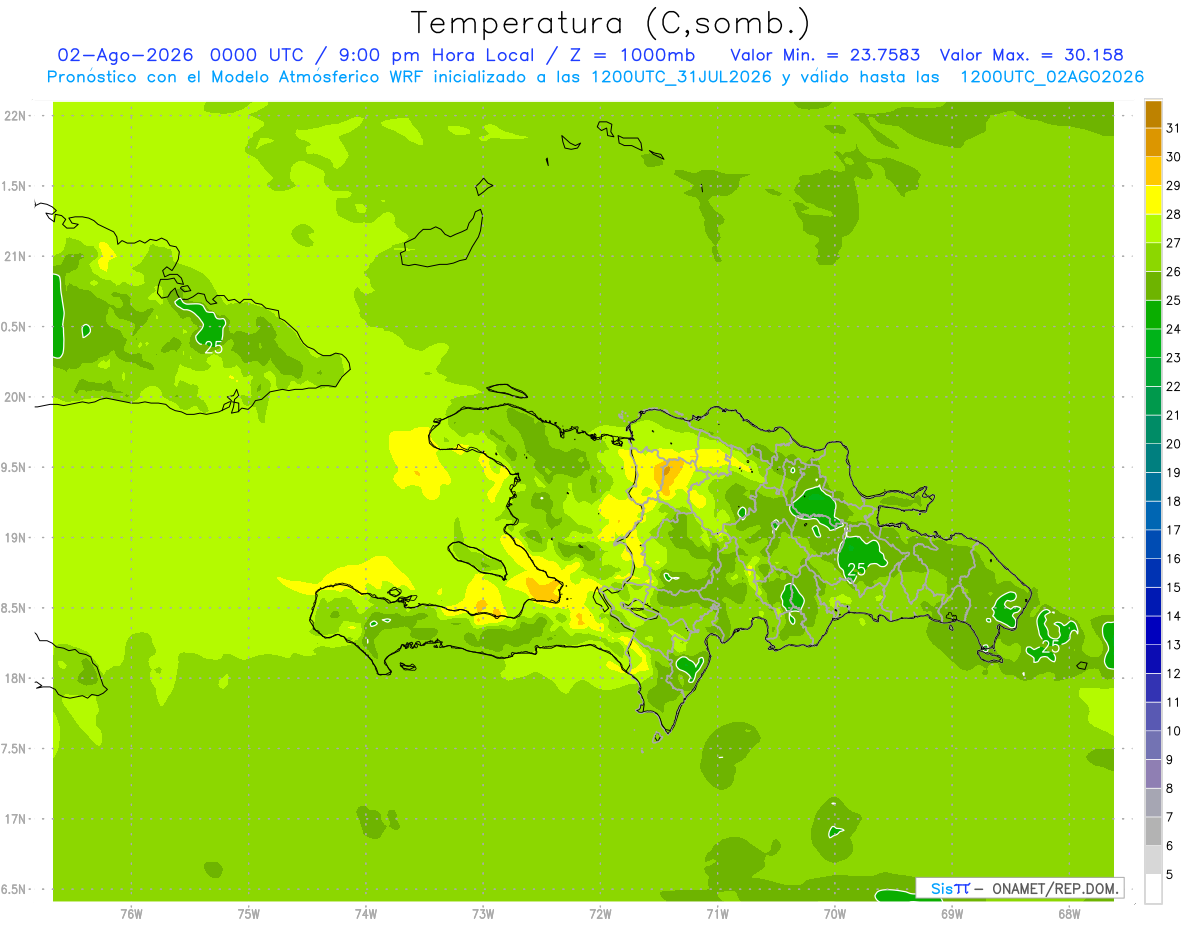The image size is (1200, 927).
Task: Click the "74W" longitude label
Action: click(366, 914)
